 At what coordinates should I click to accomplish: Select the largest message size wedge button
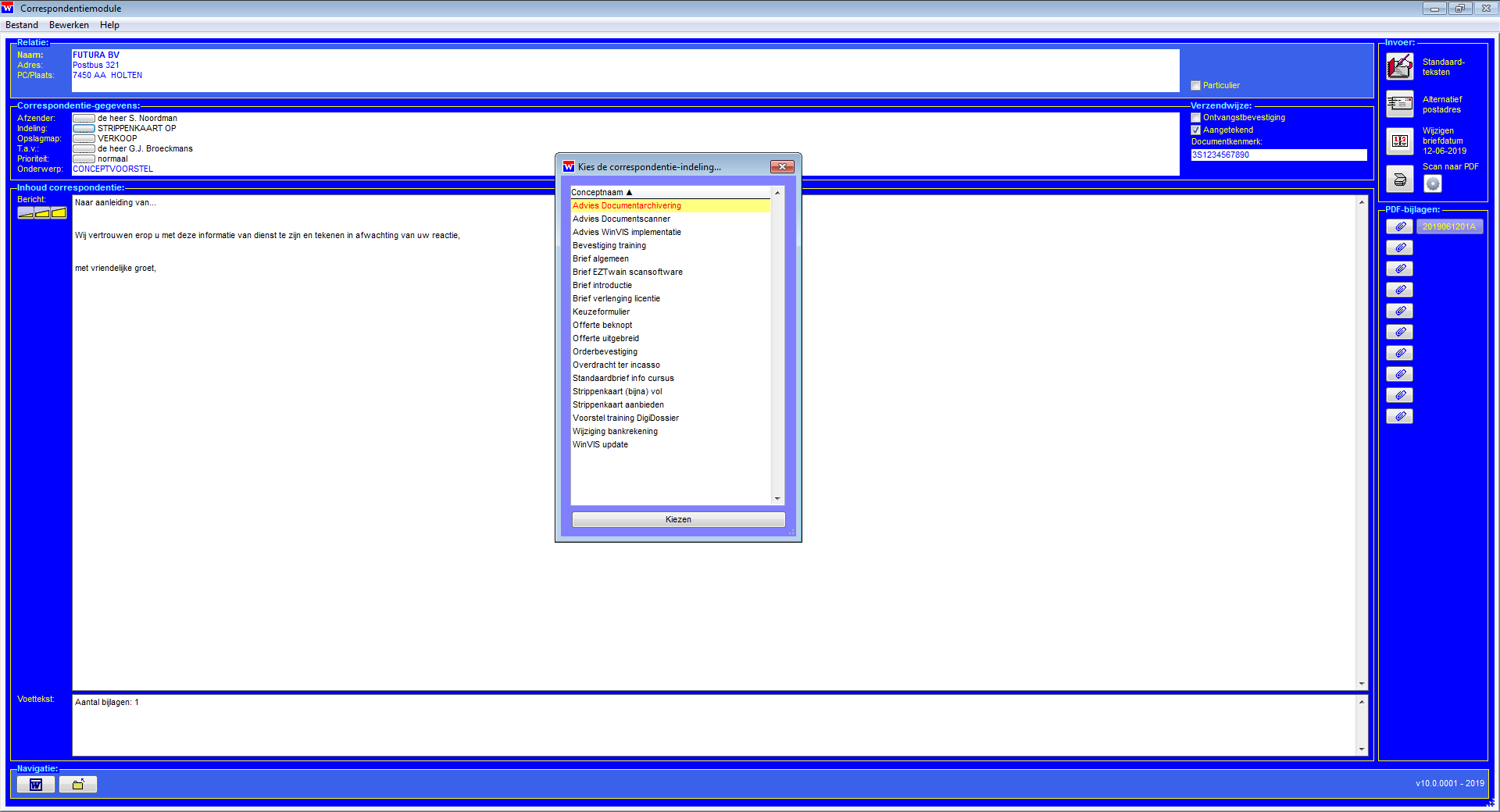point(59,212)
